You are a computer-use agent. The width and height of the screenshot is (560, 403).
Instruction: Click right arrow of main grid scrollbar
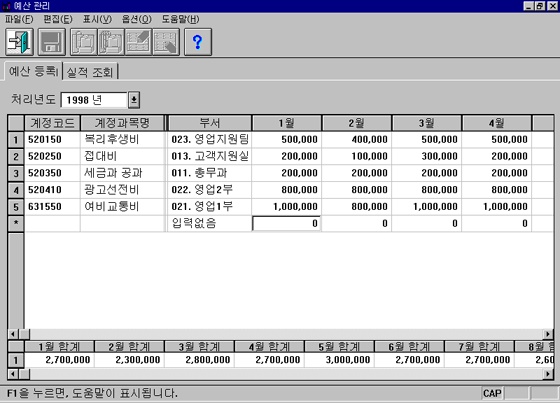[x=548, y=334]
